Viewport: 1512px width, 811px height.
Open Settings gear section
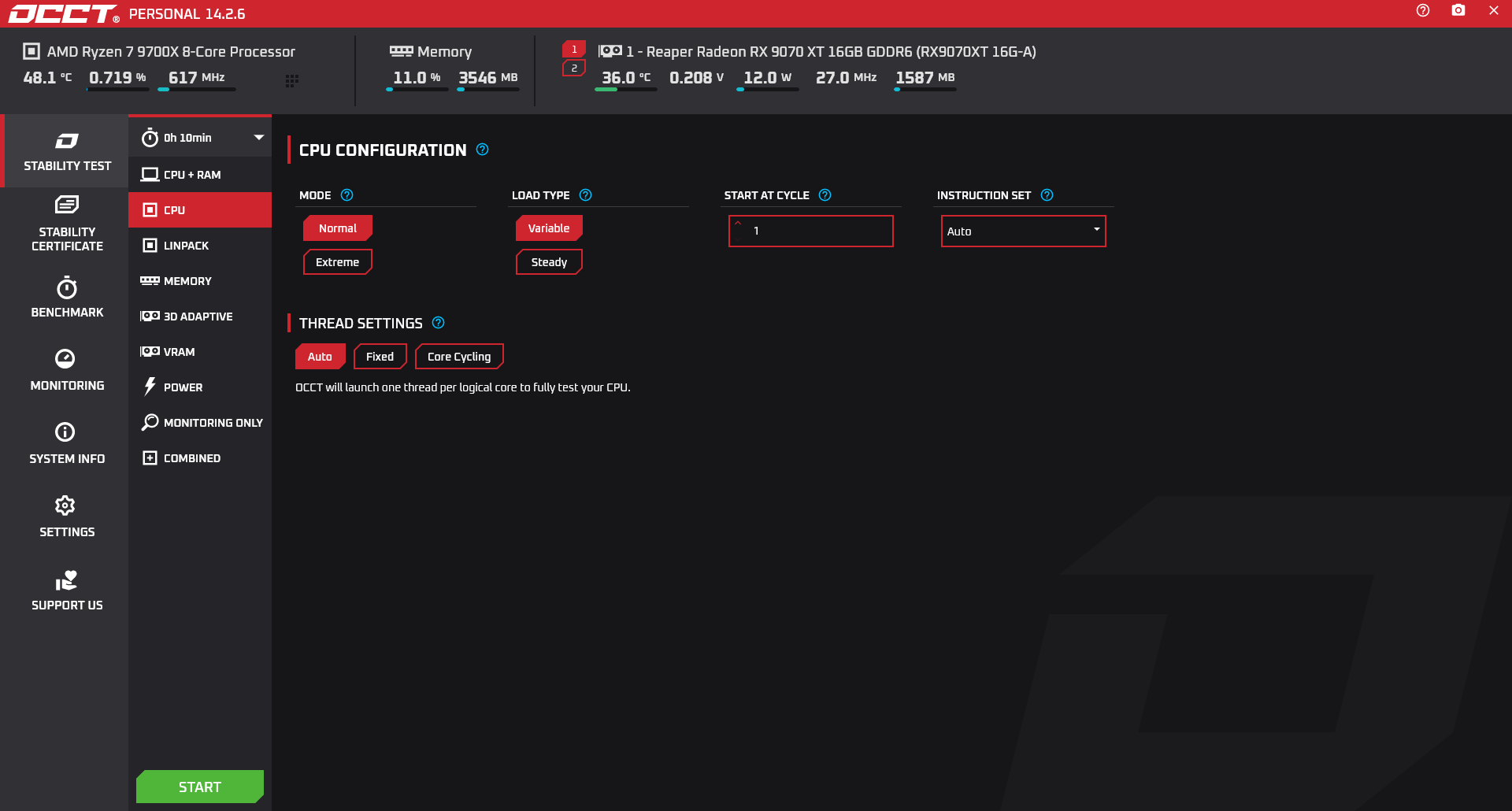[x=67, y=517]
